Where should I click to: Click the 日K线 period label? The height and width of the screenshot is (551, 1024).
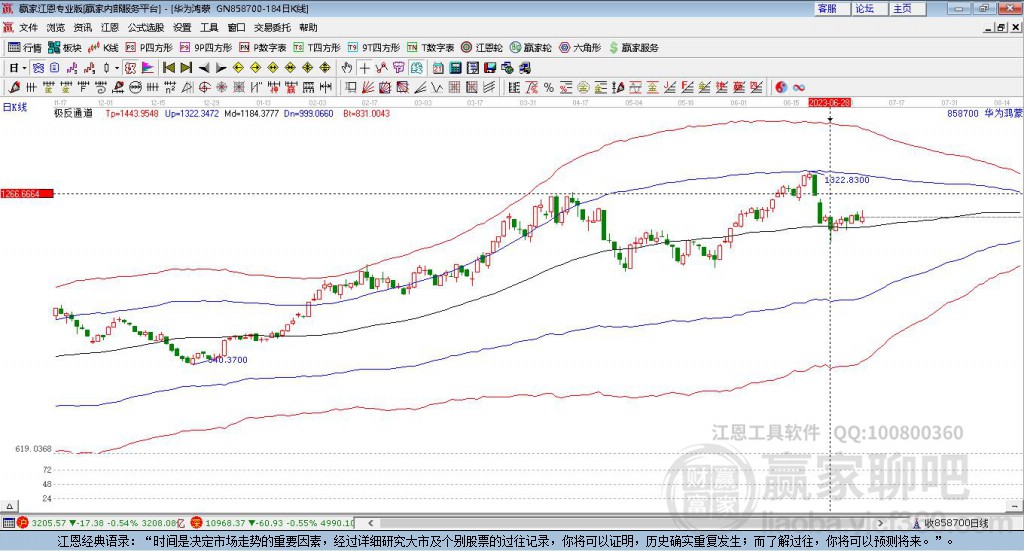(15, 107)
